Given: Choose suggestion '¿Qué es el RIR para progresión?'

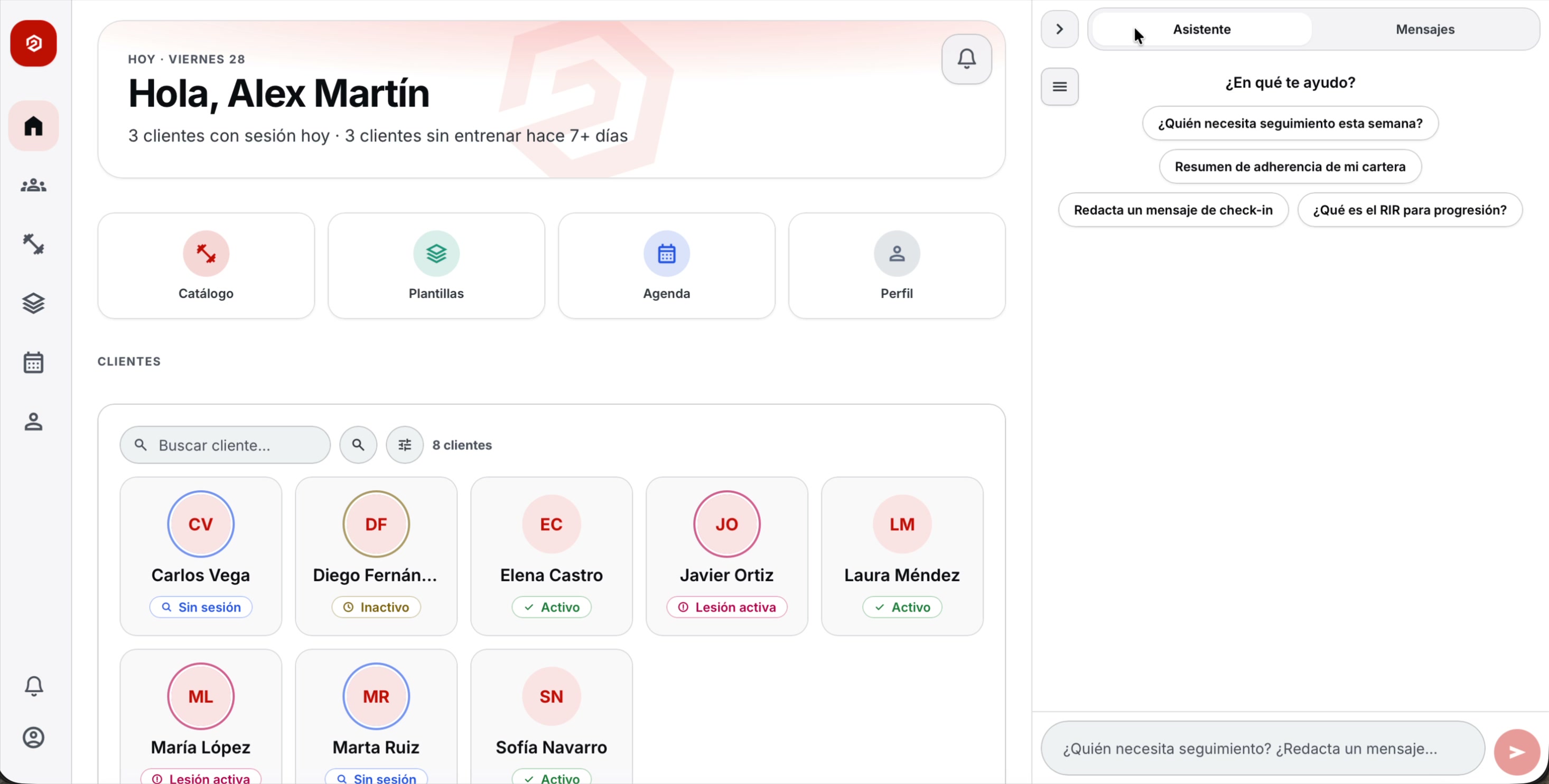Looking at the screenshot, I should coord(1410,210).
